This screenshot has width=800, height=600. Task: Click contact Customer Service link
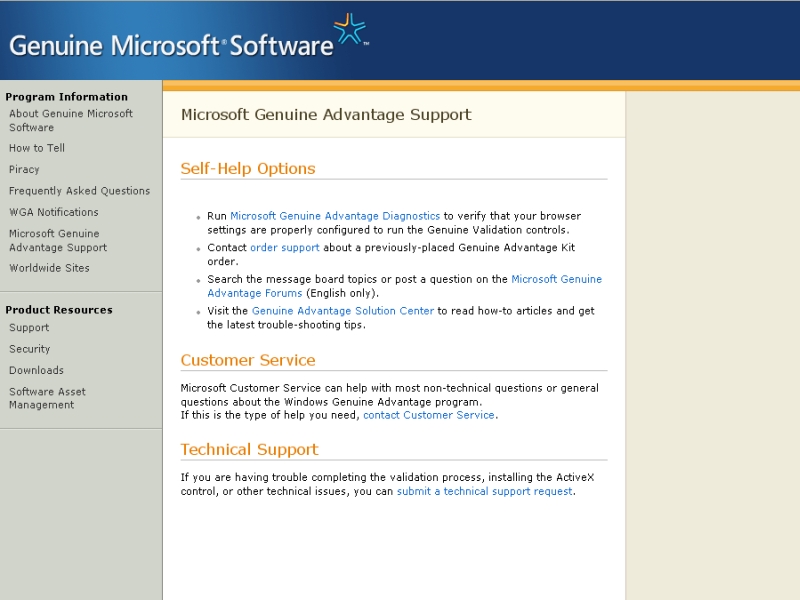pos(429,415)
